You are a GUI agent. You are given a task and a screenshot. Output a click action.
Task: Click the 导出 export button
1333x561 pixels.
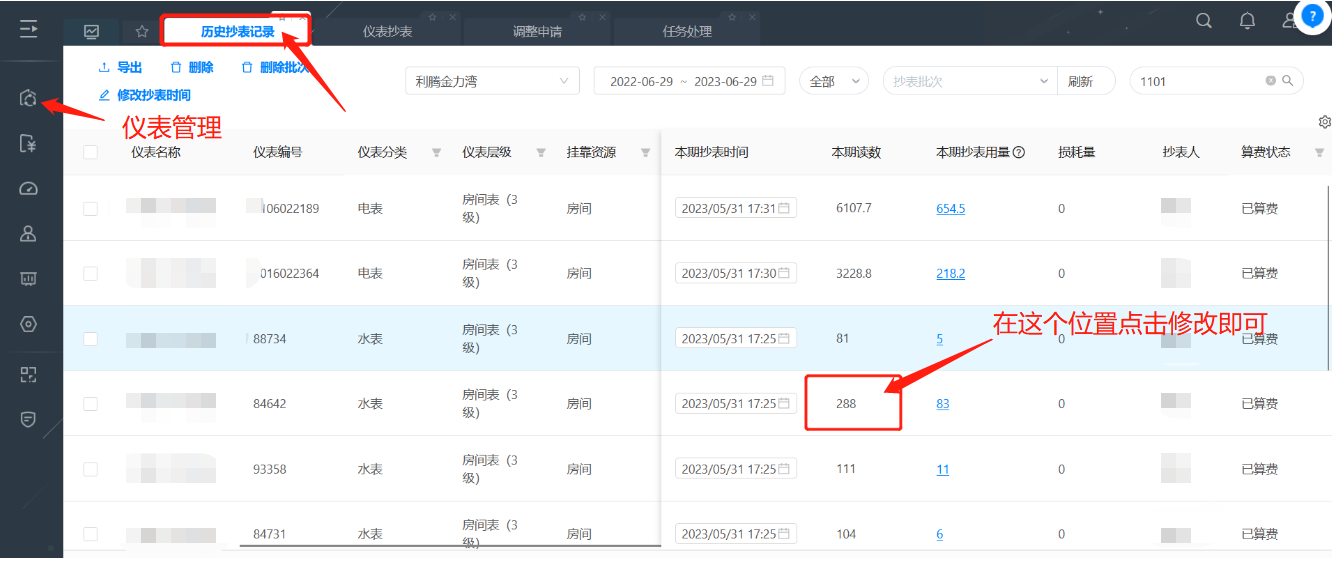[x=120, y=68]
